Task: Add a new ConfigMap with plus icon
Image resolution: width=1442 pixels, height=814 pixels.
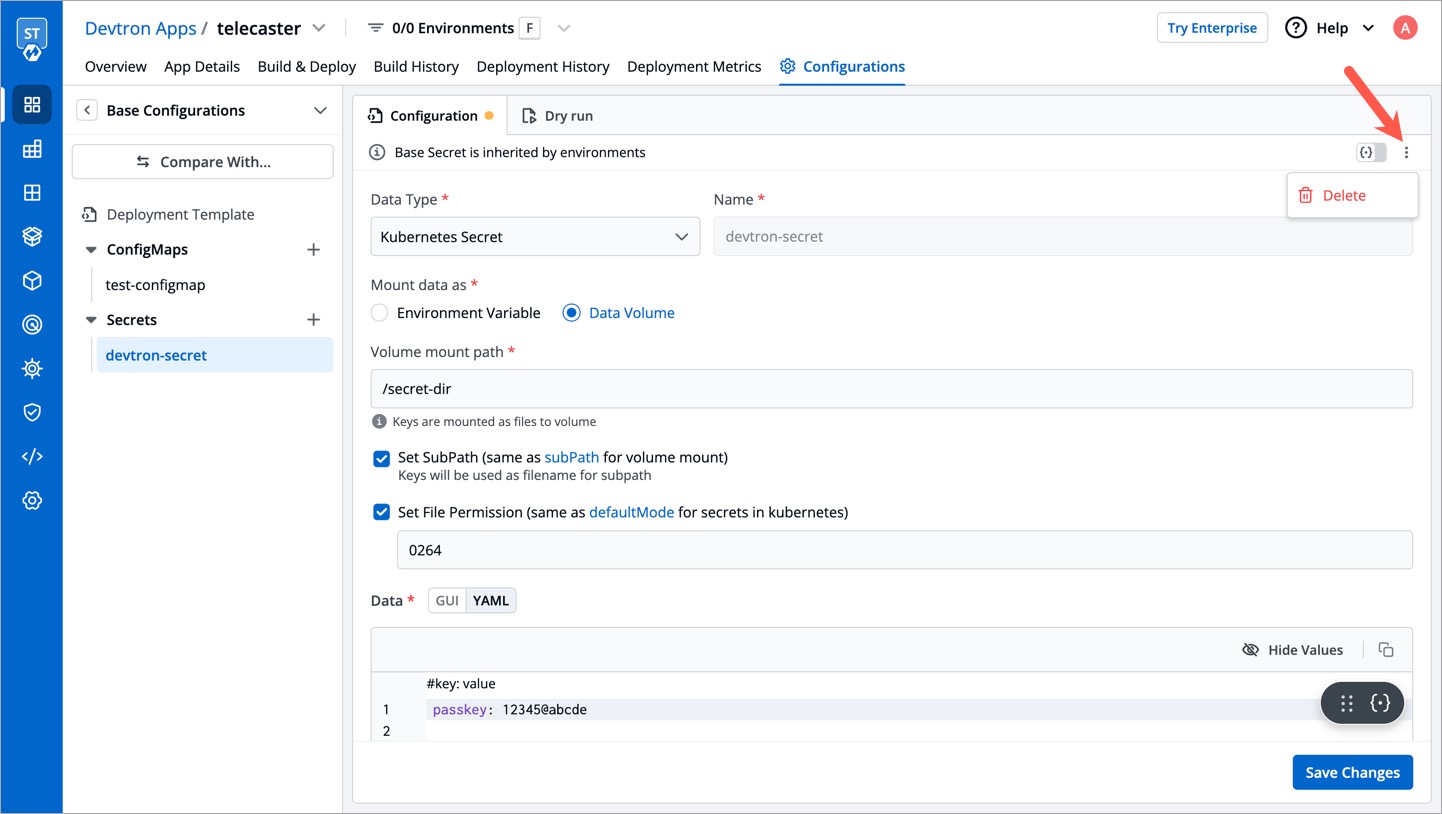Action: tap(313, 250)
